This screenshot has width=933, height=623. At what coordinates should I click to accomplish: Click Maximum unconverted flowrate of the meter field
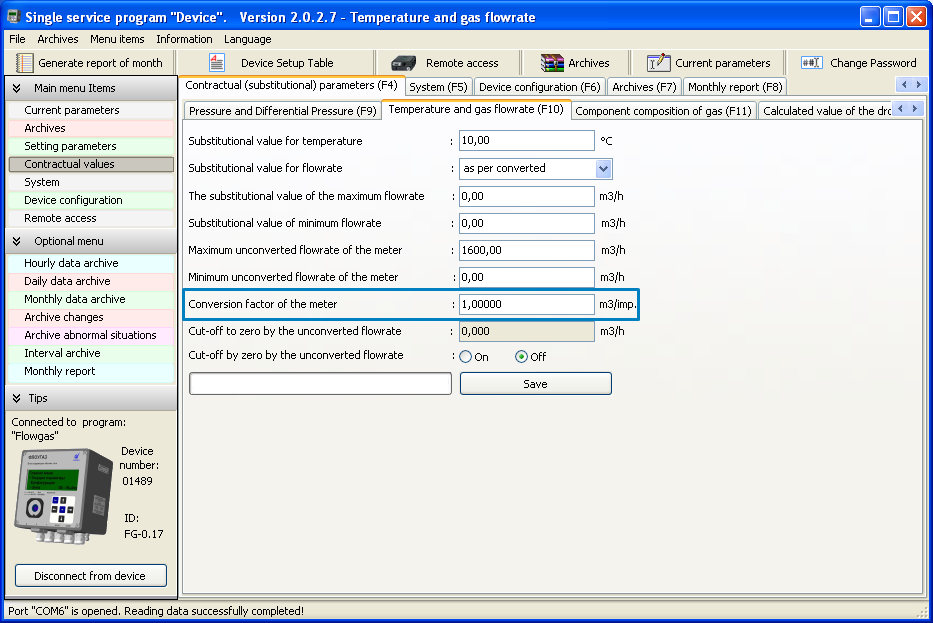527,250
